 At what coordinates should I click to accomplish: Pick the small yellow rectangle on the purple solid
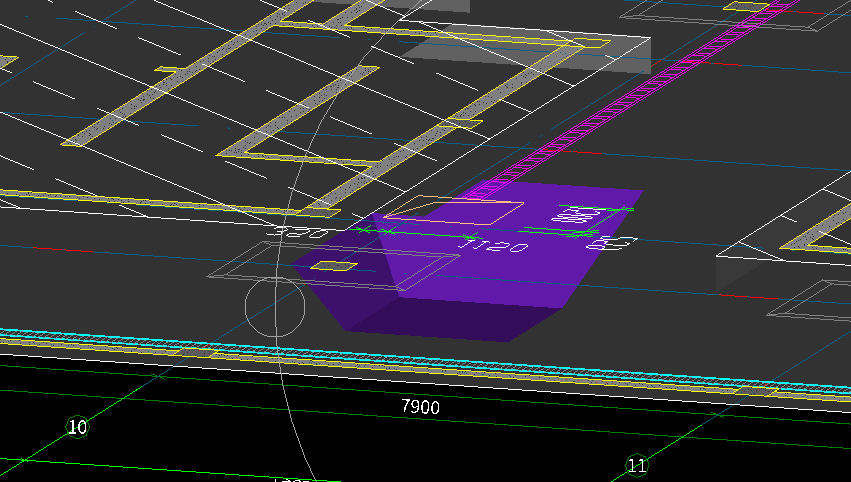tap(333, 266)
